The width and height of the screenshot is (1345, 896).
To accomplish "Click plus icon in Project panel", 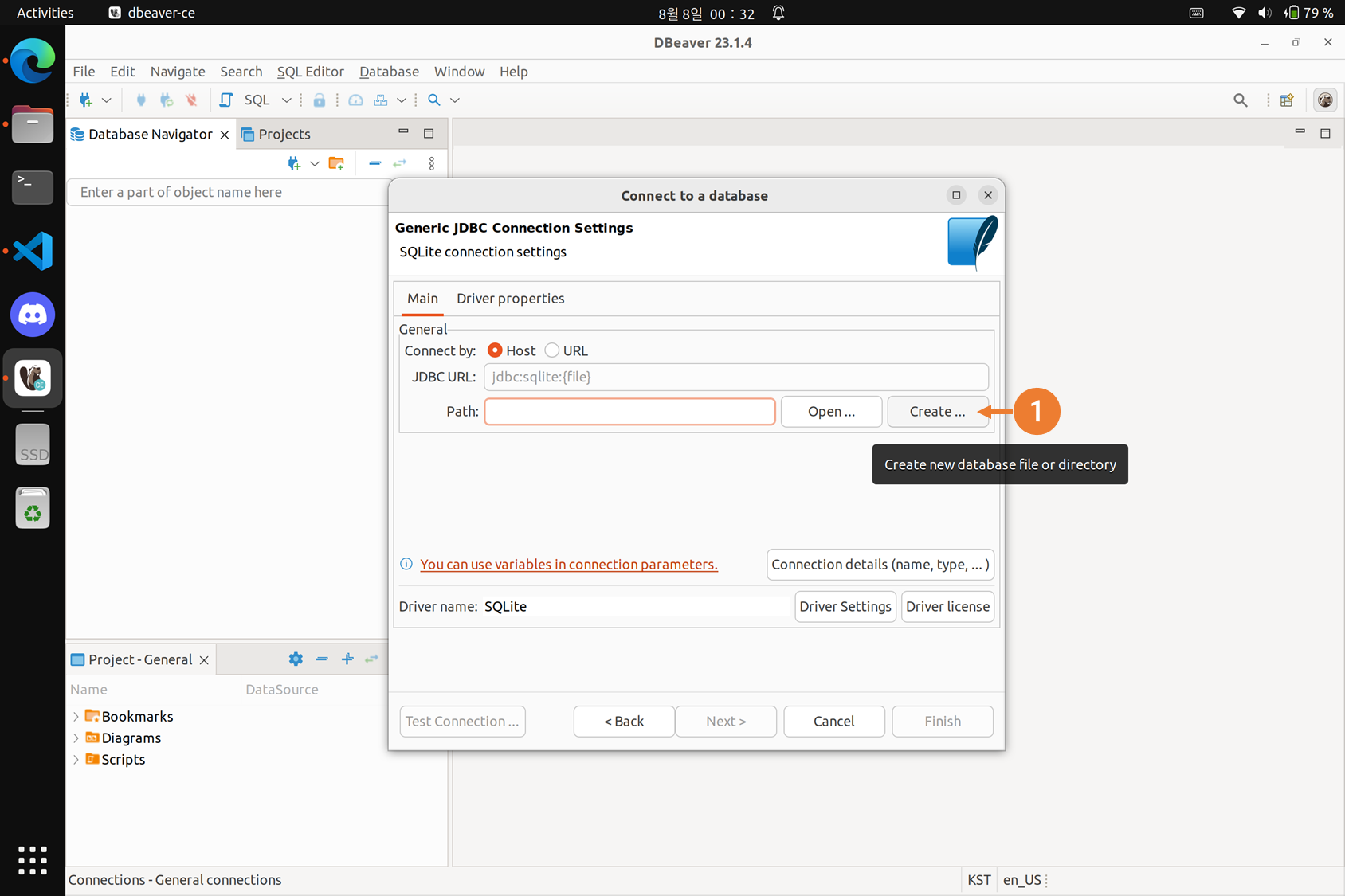I will (x=347, y=659).
